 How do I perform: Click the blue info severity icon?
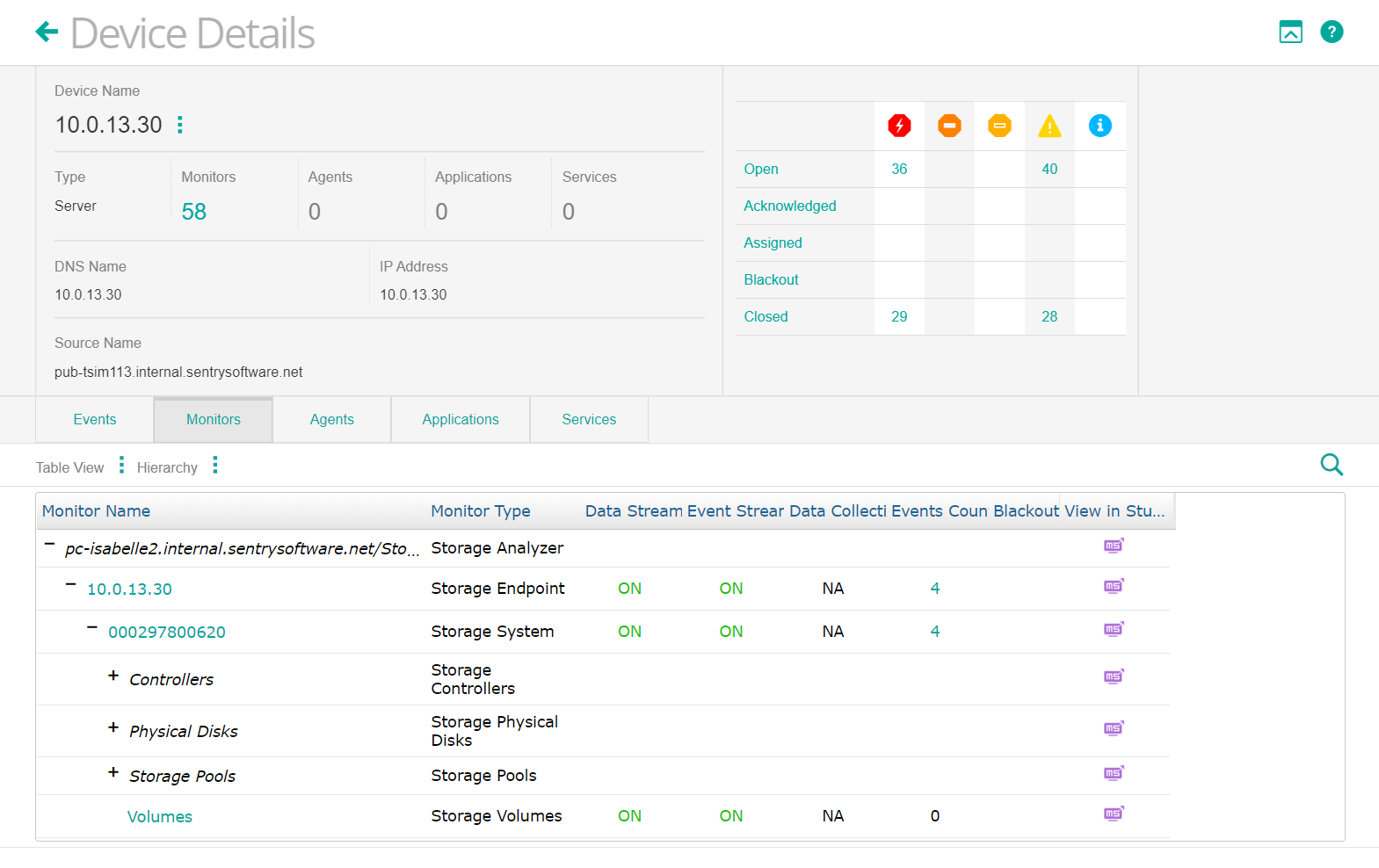tap(1100, 126)
